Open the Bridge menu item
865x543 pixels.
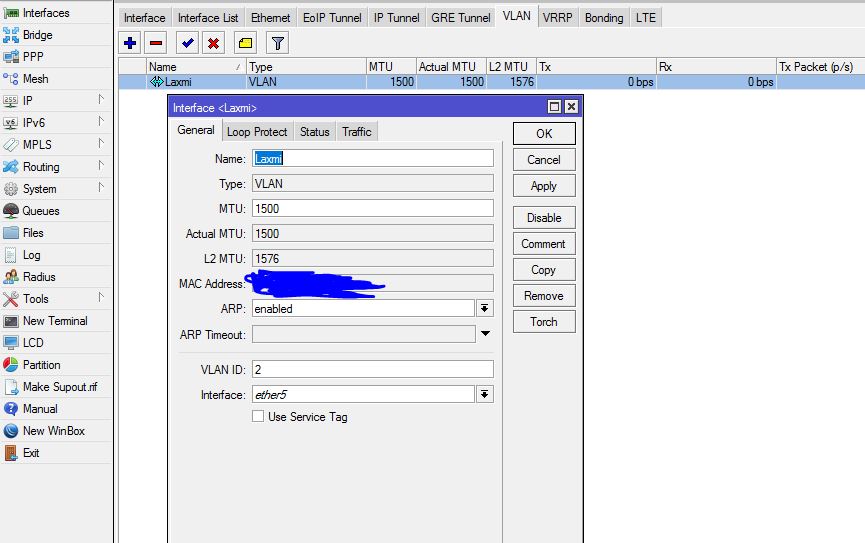click(x=55, y=35)
